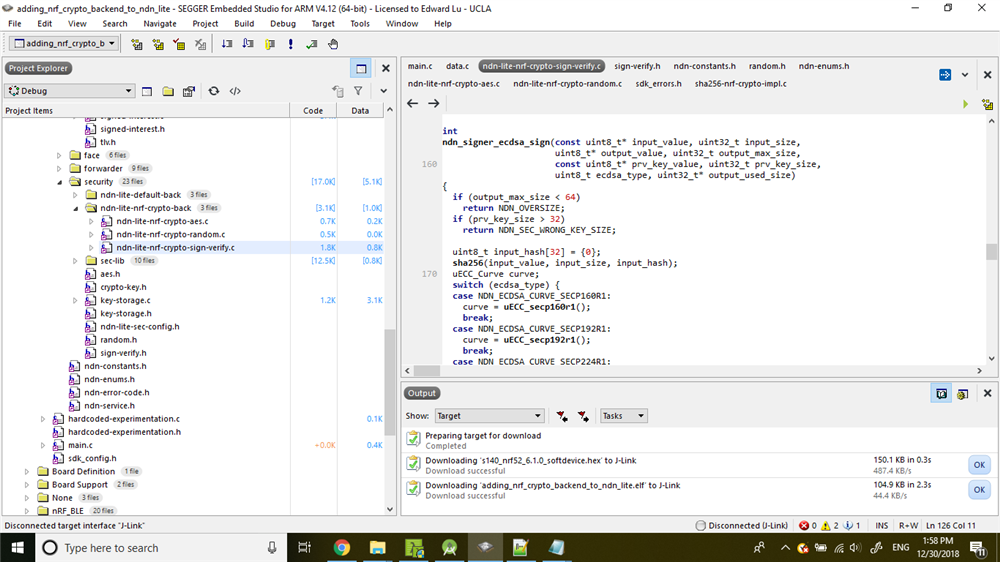1000x562 pixels.
Task: Open the editor tabs dropdown chevron
Action: 965,75
